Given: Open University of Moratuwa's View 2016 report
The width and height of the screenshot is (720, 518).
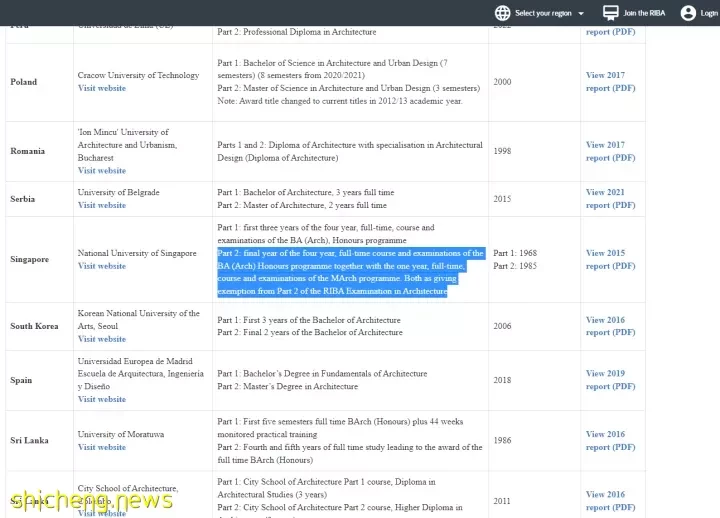Looking at the screenshot, I should click(x=610, y=440).
